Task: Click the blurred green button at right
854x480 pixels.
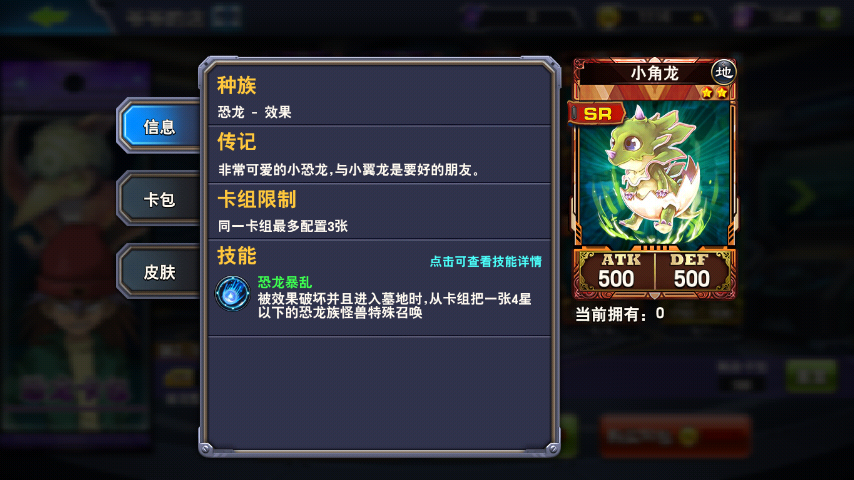Action: pyautogui.click(x=811, y=375)
